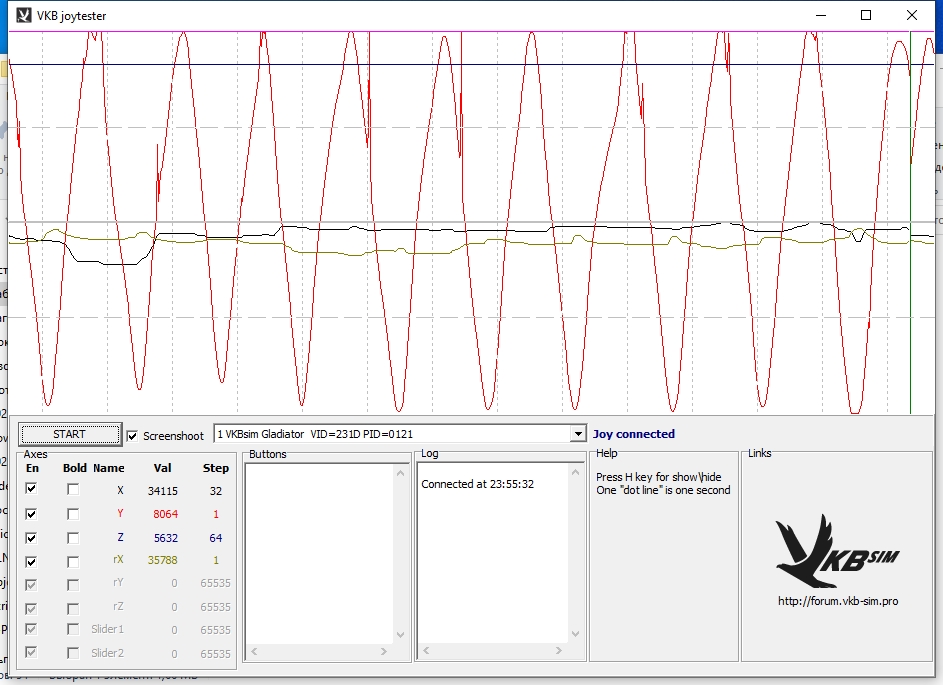Click the VKB joytester title bar icon
This screenshot has width=943, height=685.
click(x=23, y=15)
